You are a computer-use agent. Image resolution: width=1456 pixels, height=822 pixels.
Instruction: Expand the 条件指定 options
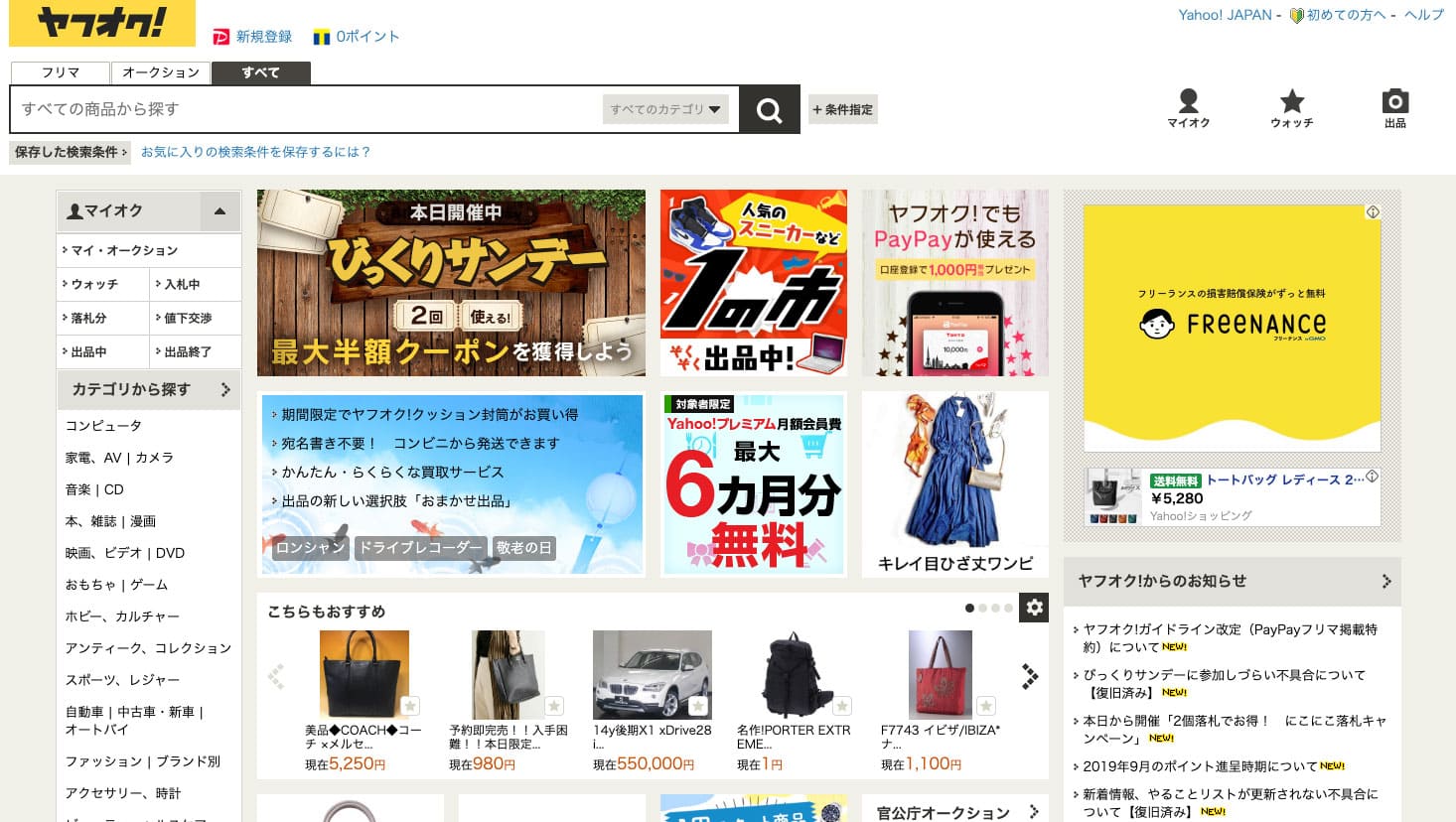click(843, 109)
